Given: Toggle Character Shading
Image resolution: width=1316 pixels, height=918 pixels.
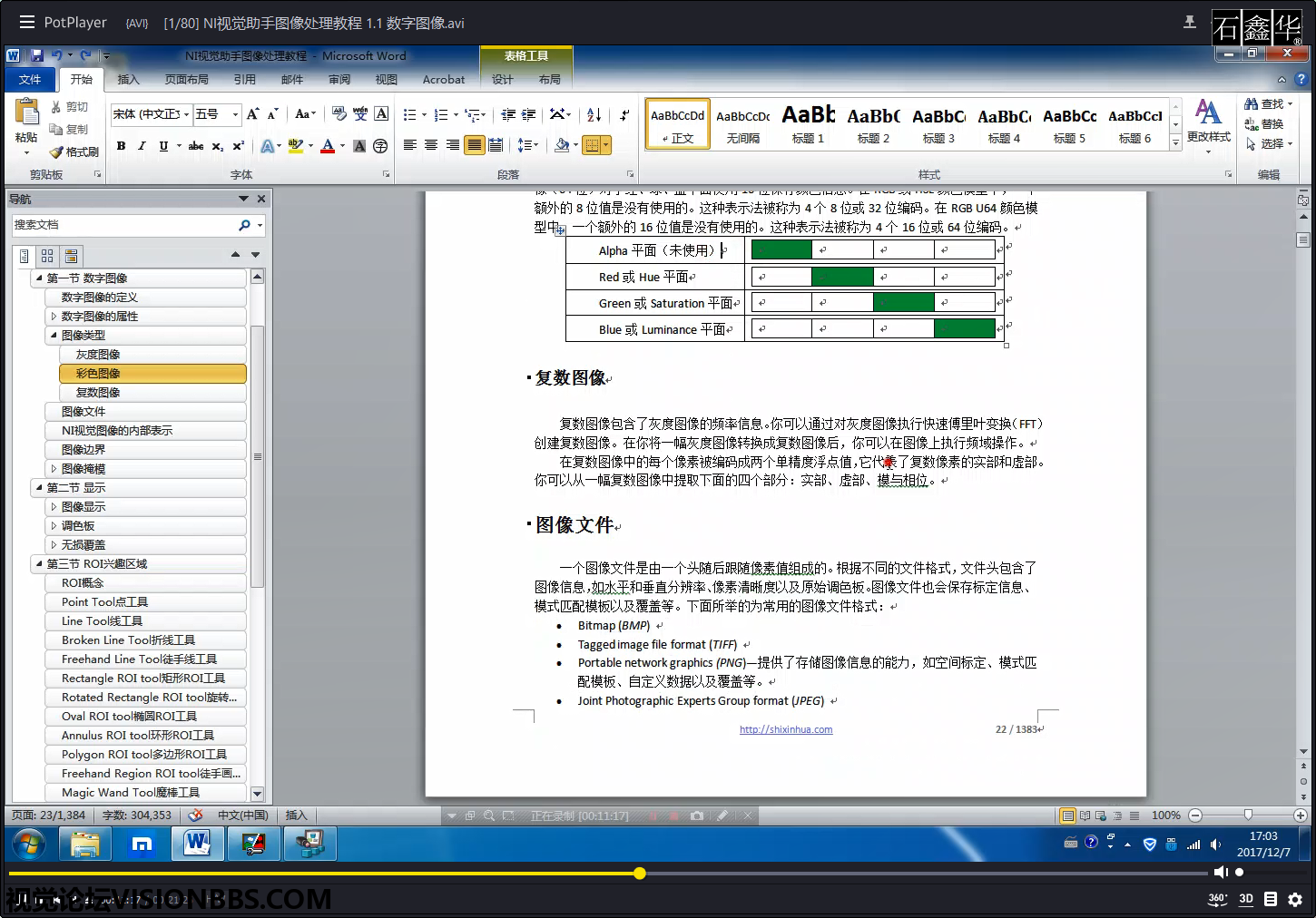Looking at the screenshot, I should 359,146.
